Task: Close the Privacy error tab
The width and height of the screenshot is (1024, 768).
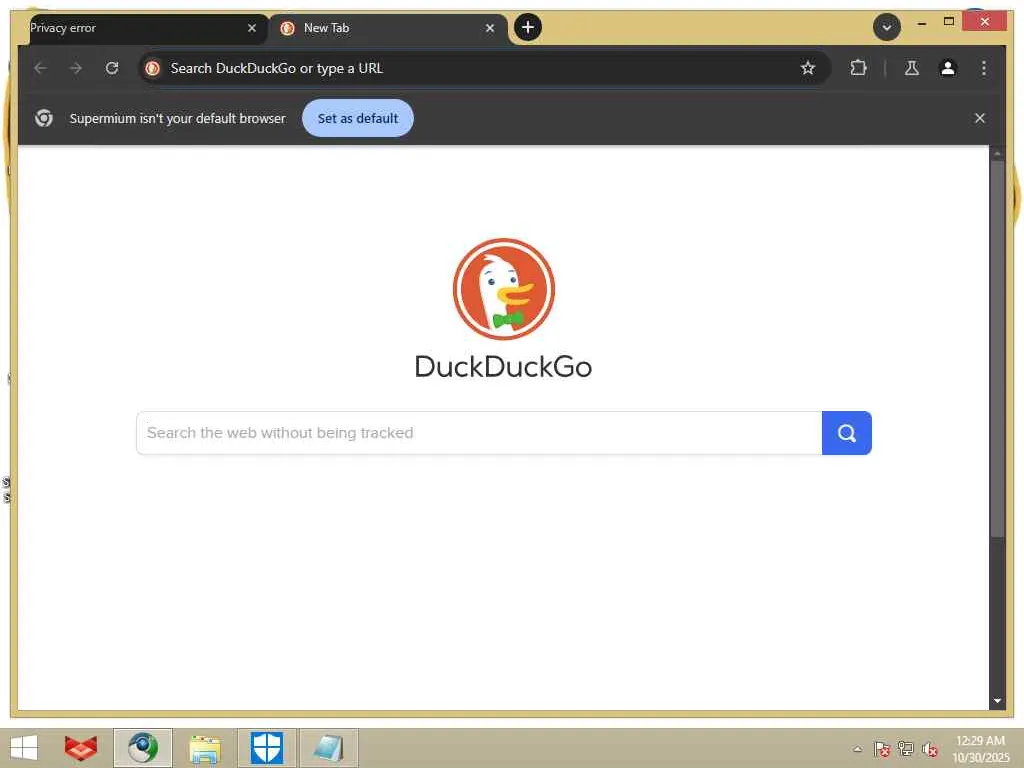Action: pos(252,28)
